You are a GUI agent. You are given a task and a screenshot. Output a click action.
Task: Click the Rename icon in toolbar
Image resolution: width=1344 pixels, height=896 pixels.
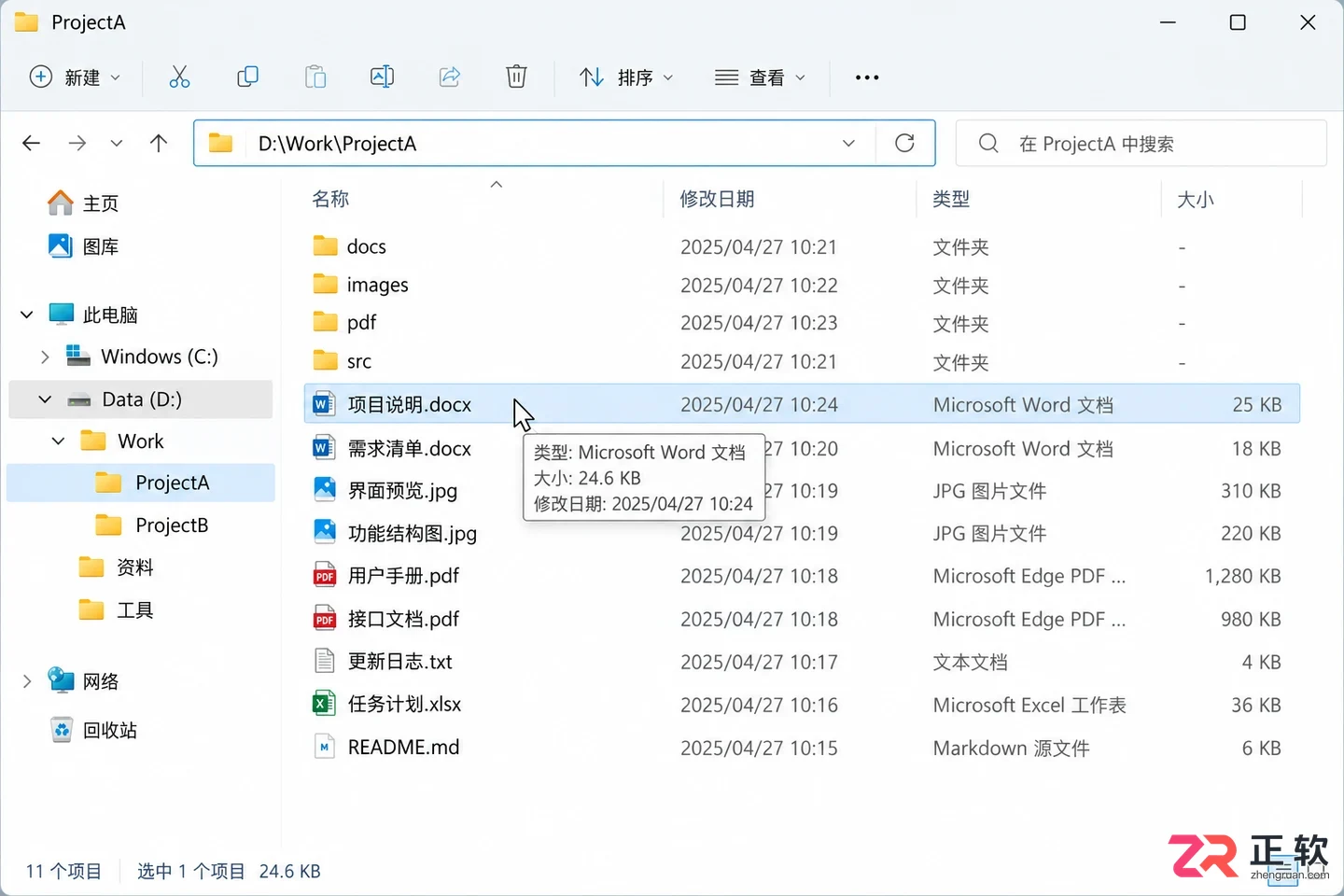click(382, 77)
